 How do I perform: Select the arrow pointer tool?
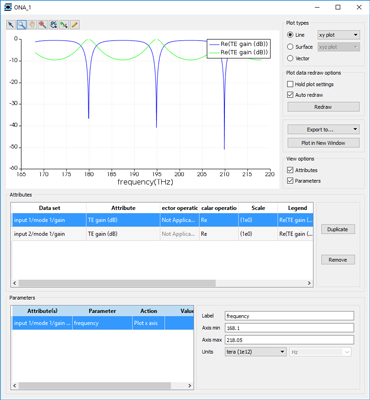pyautogui.click(x=11, y=25)
